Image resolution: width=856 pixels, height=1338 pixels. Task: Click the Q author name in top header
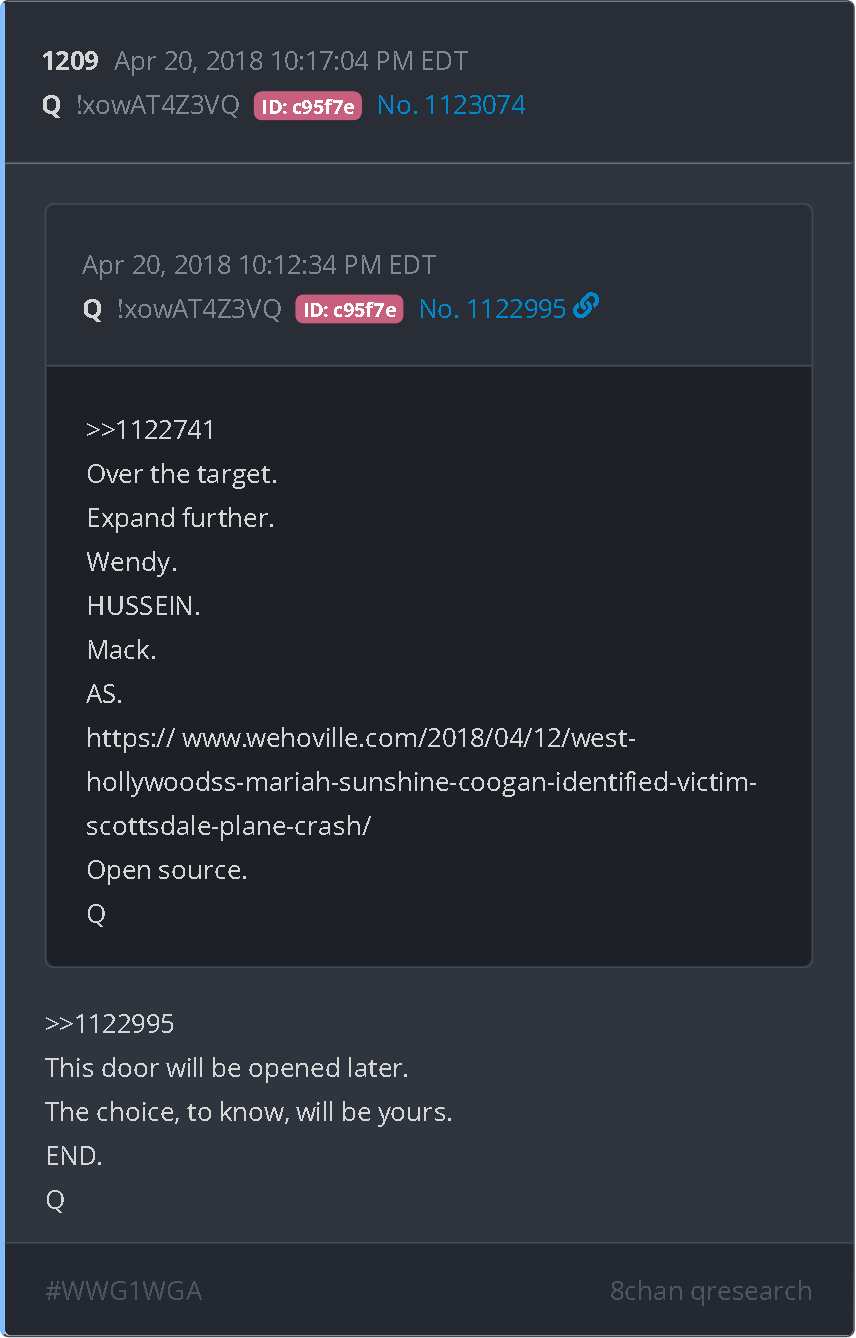pyautogui.click(x=52, y=106)
